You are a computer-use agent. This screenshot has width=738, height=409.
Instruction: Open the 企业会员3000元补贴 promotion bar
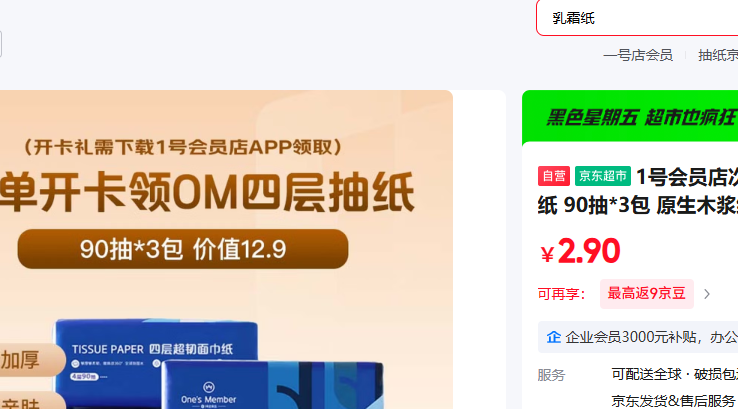638,337
